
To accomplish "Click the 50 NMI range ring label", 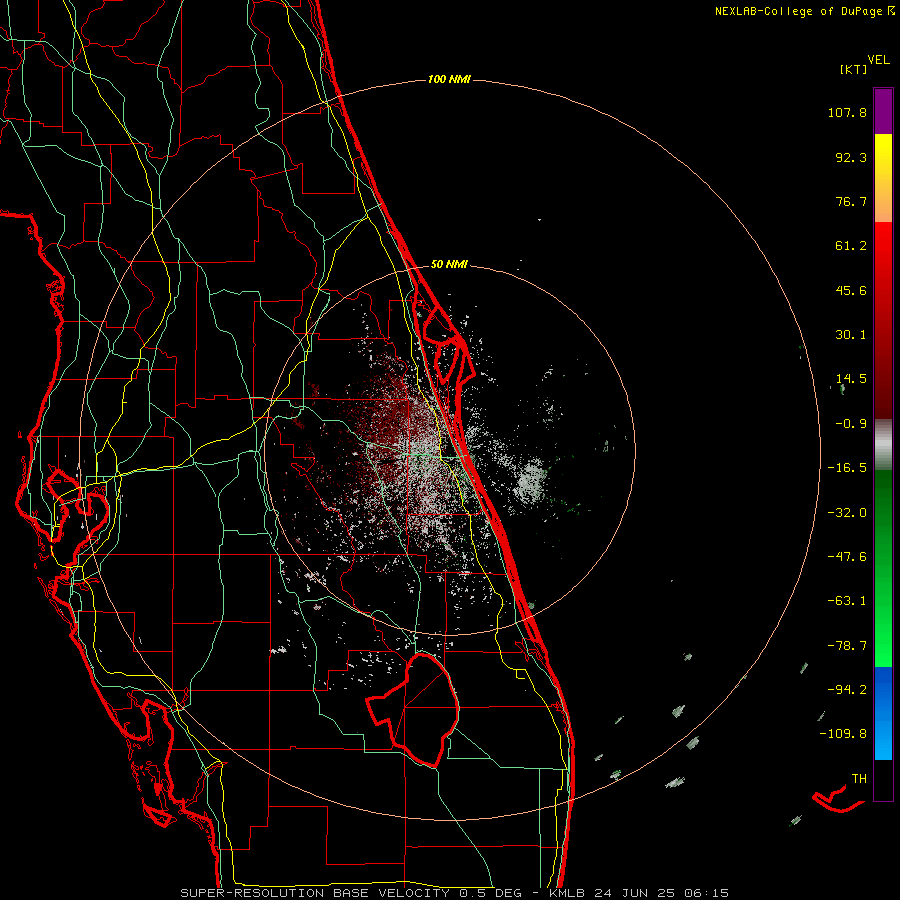I will pyautogui.click(x=449, y=265).
